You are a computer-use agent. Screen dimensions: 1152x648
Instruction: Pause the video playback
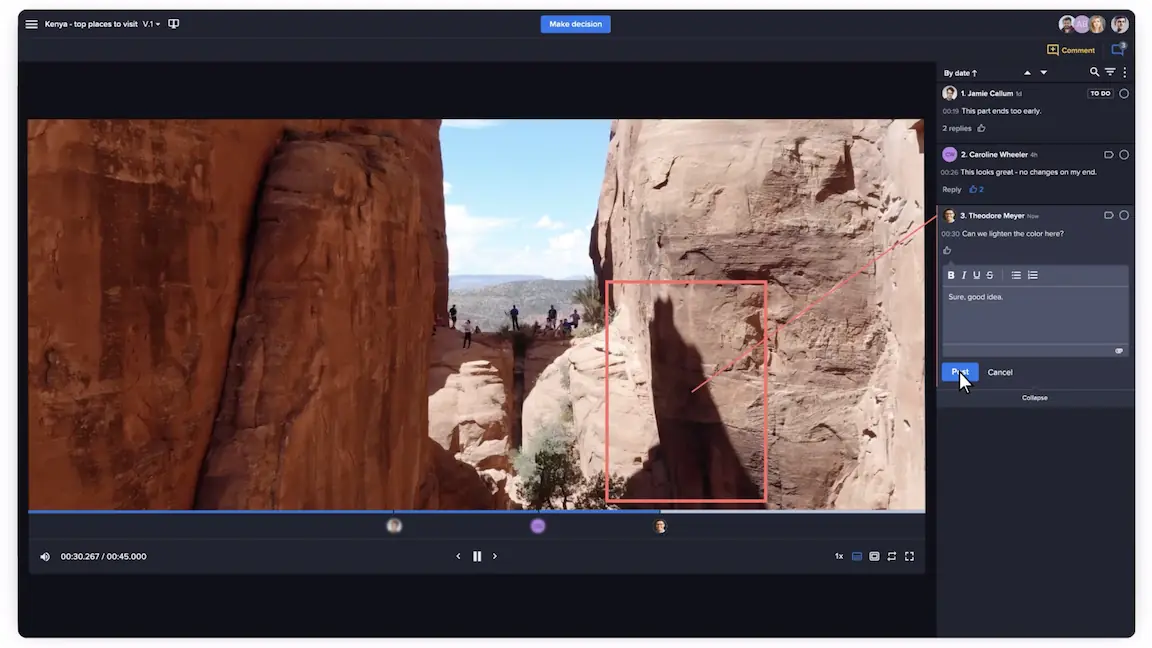477,556
